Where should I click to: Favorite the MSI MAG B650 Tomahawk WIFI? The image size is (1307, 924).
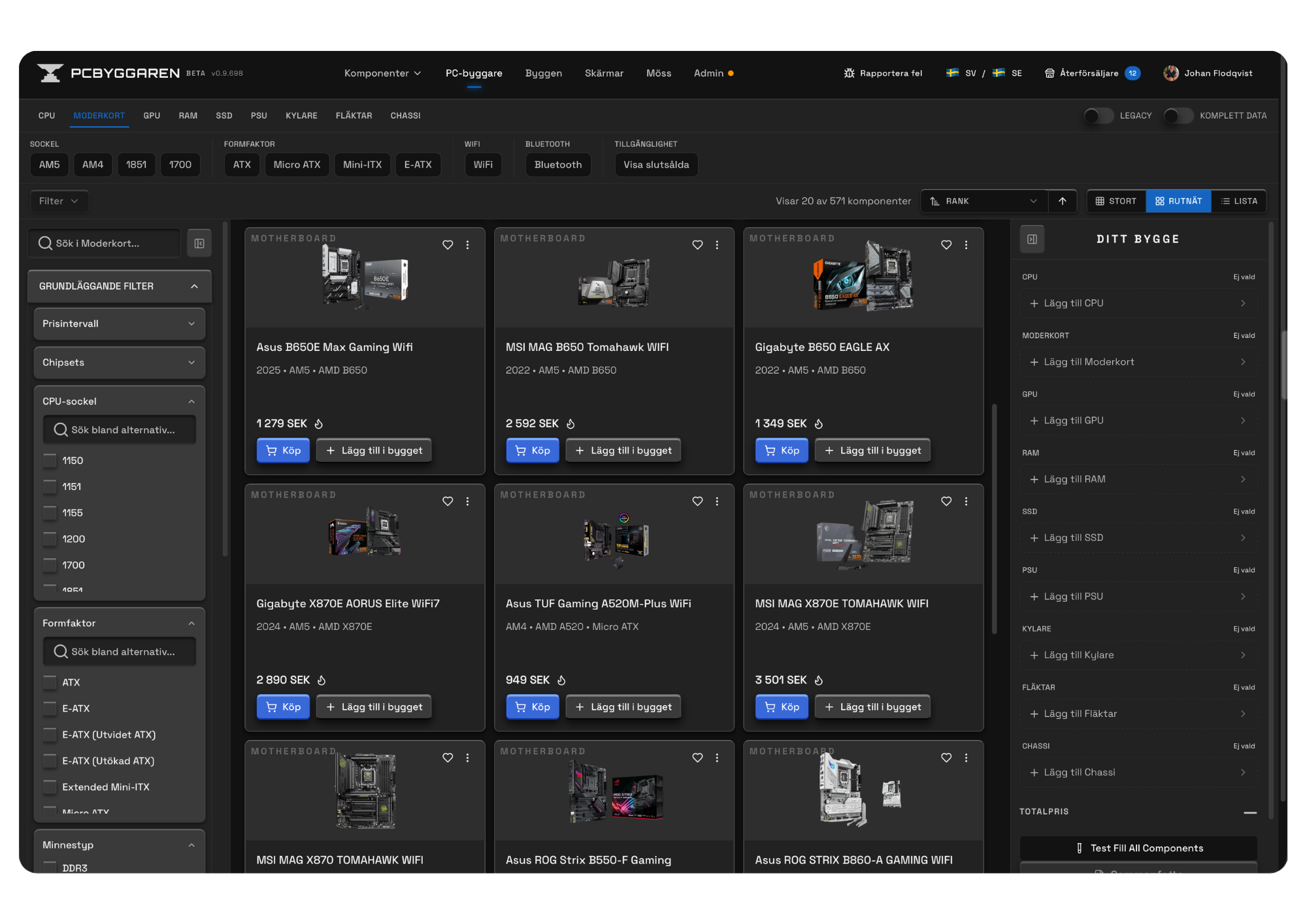(x=697, y=245)
